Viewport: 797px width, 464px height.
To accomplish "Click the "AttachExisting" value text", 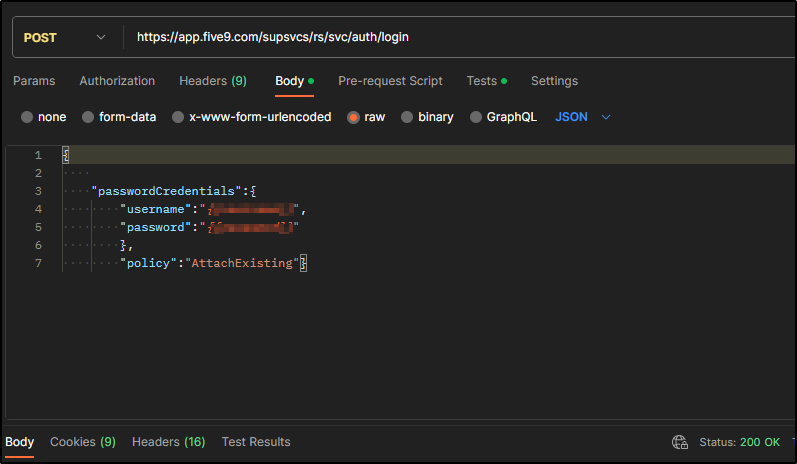I will coord(242,263).
